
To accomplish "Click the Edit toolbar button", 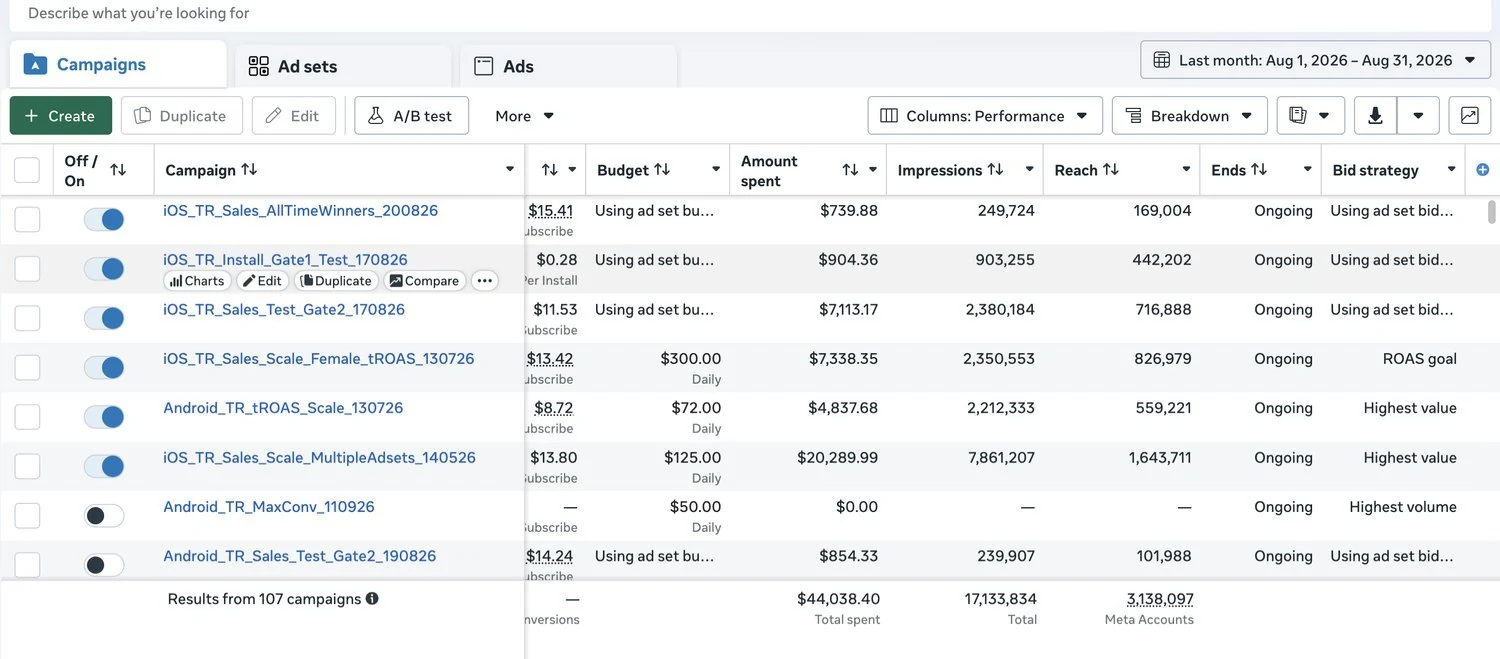I will click(x=294, y=116).
